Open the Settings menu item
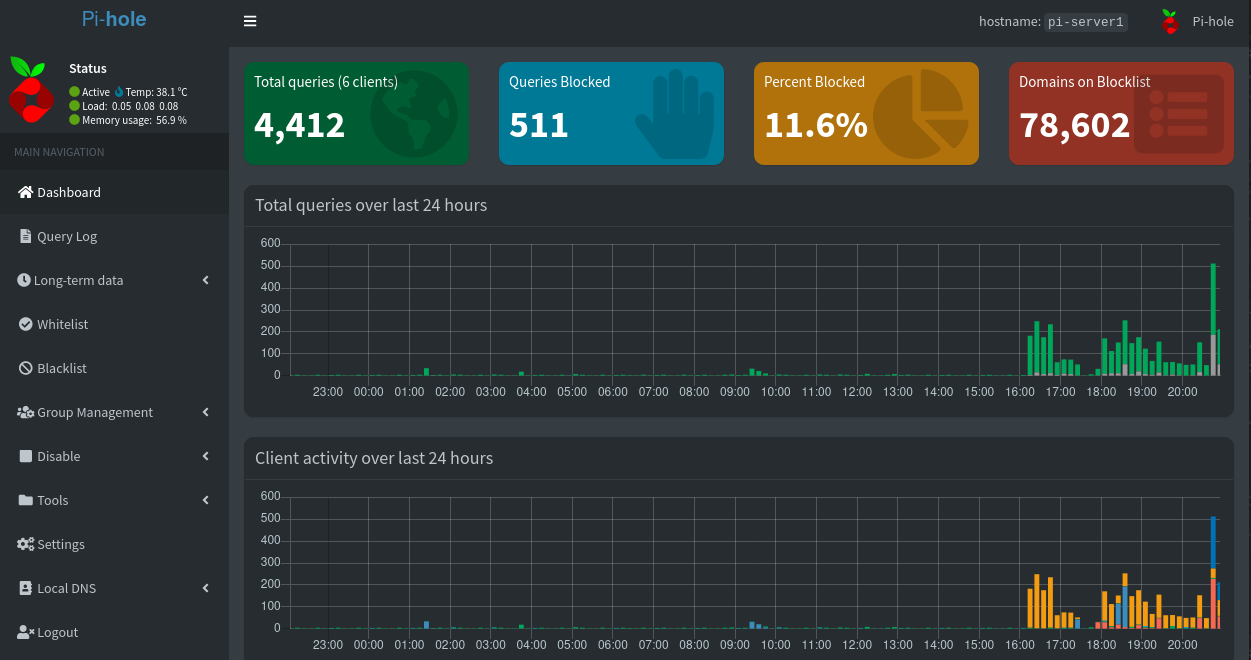The height and width of the screenshot is (660, 1251). (114, 544)
